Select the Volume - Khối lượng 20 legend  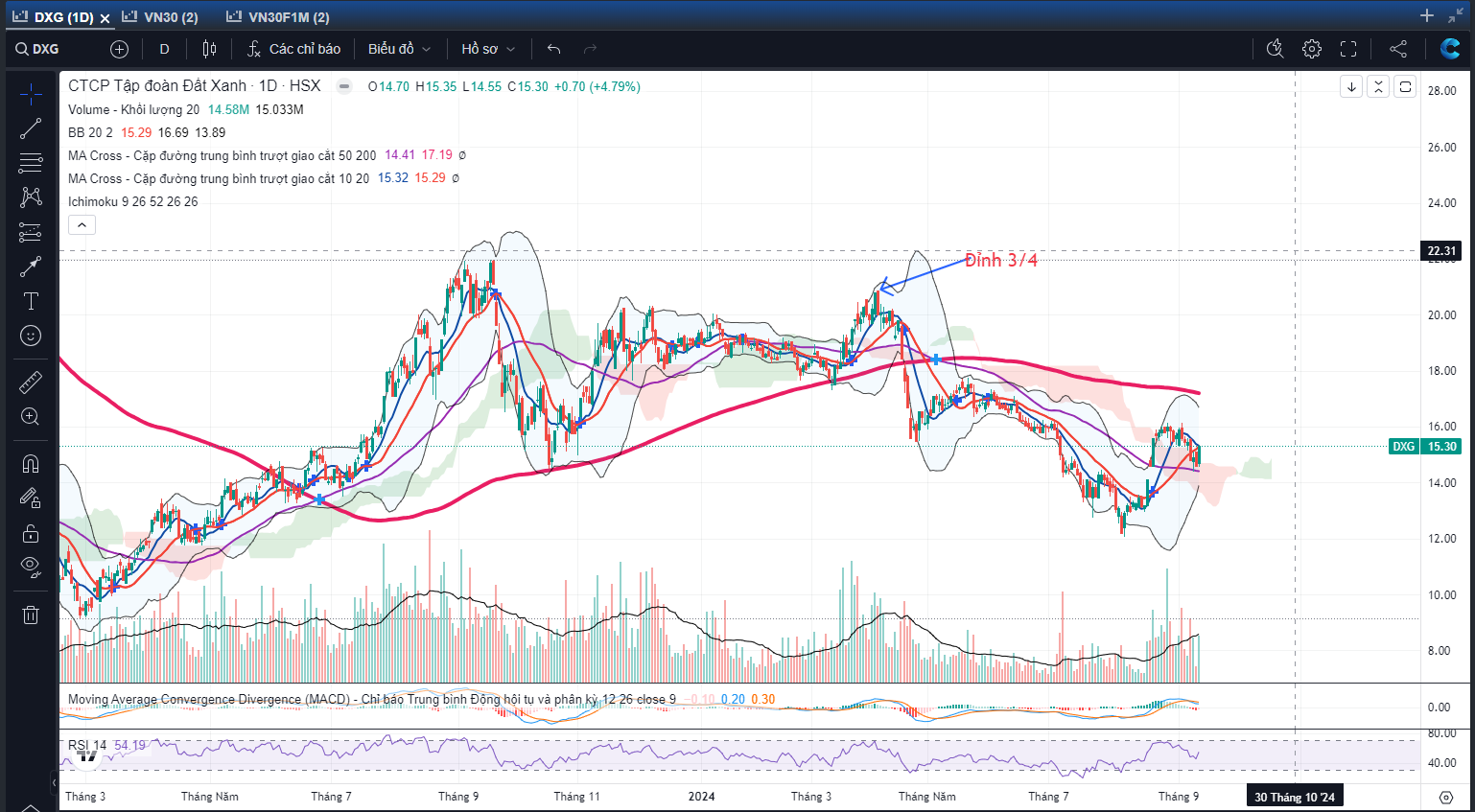click(133, 110)
